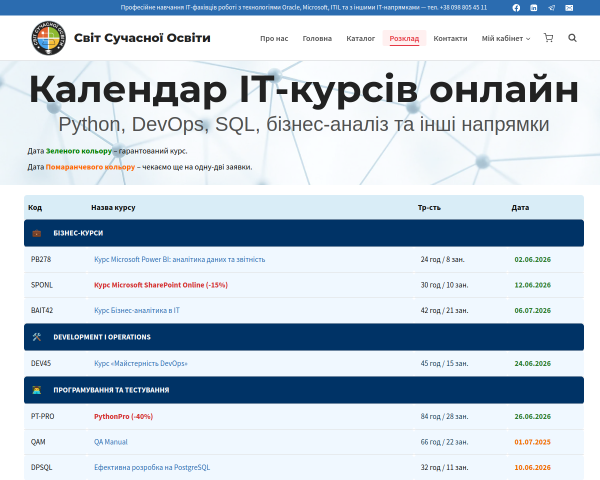Open the Ефективна розробка на PostgreSQL link
Screen dimensions: 600x480
click(x=152, y=467)
